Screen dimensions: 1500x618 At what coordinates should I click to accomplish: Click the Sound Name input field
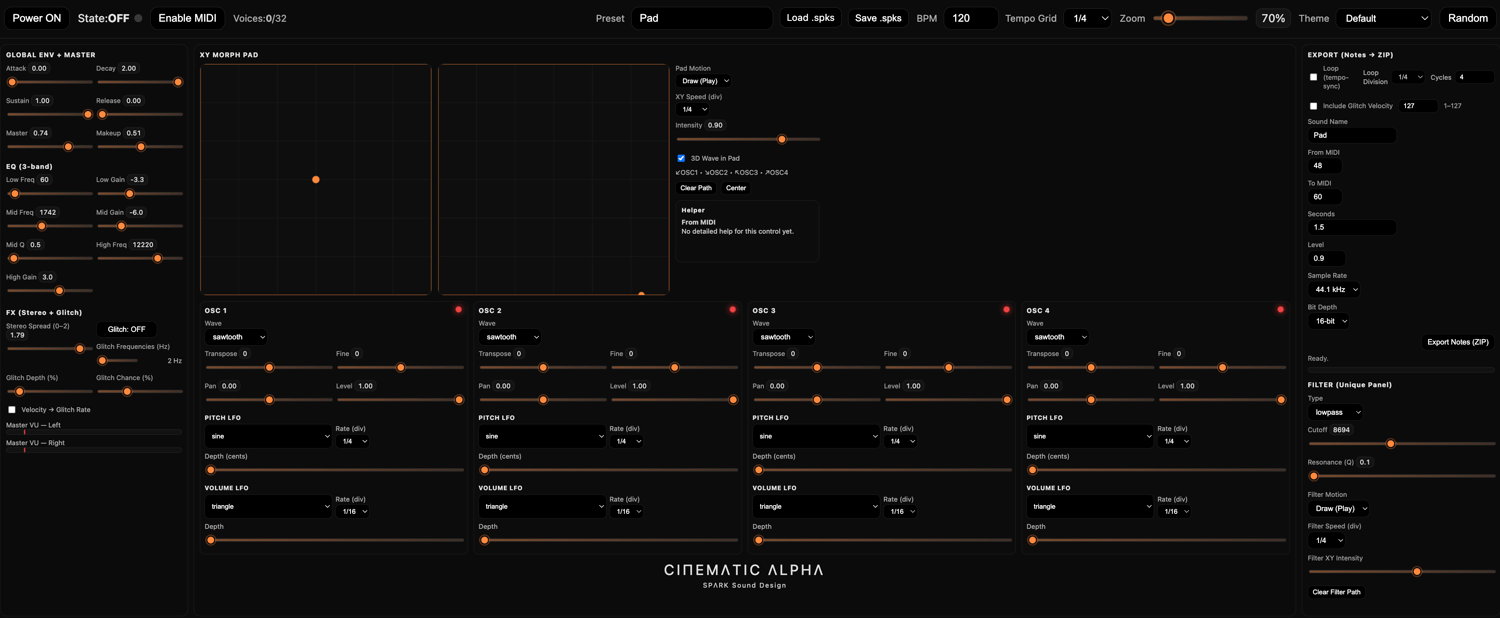pyautogui.click(x=1351, y=135)
